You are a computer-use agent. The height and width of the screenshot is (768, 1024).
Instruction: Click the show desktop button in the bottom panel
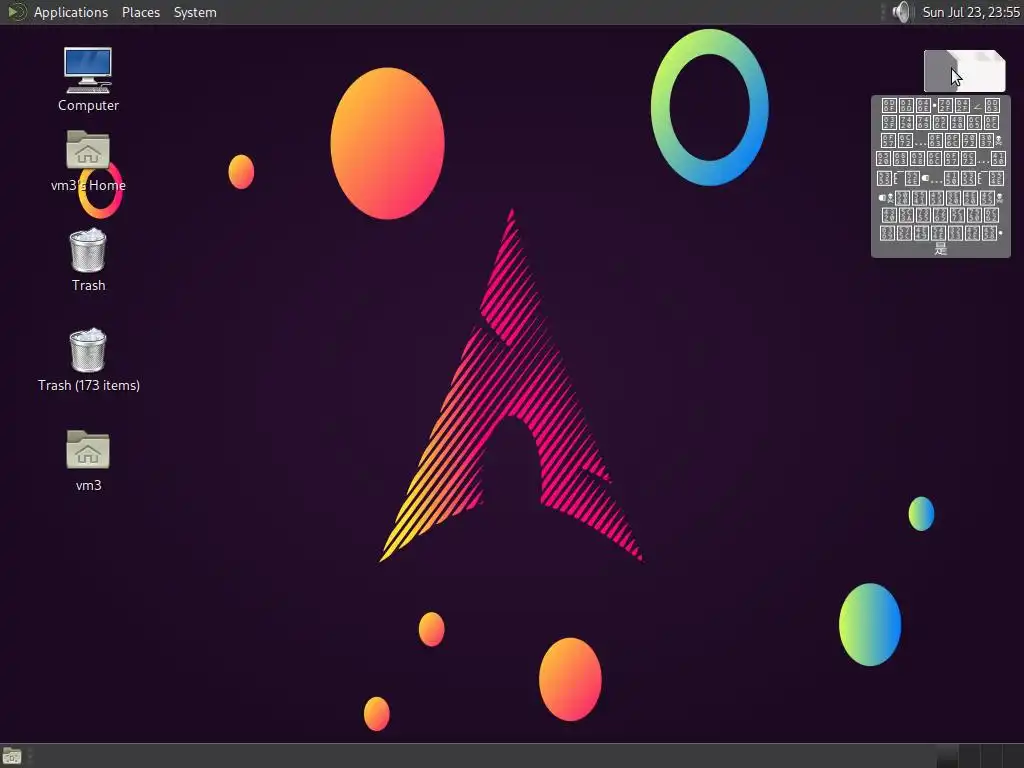12,756
